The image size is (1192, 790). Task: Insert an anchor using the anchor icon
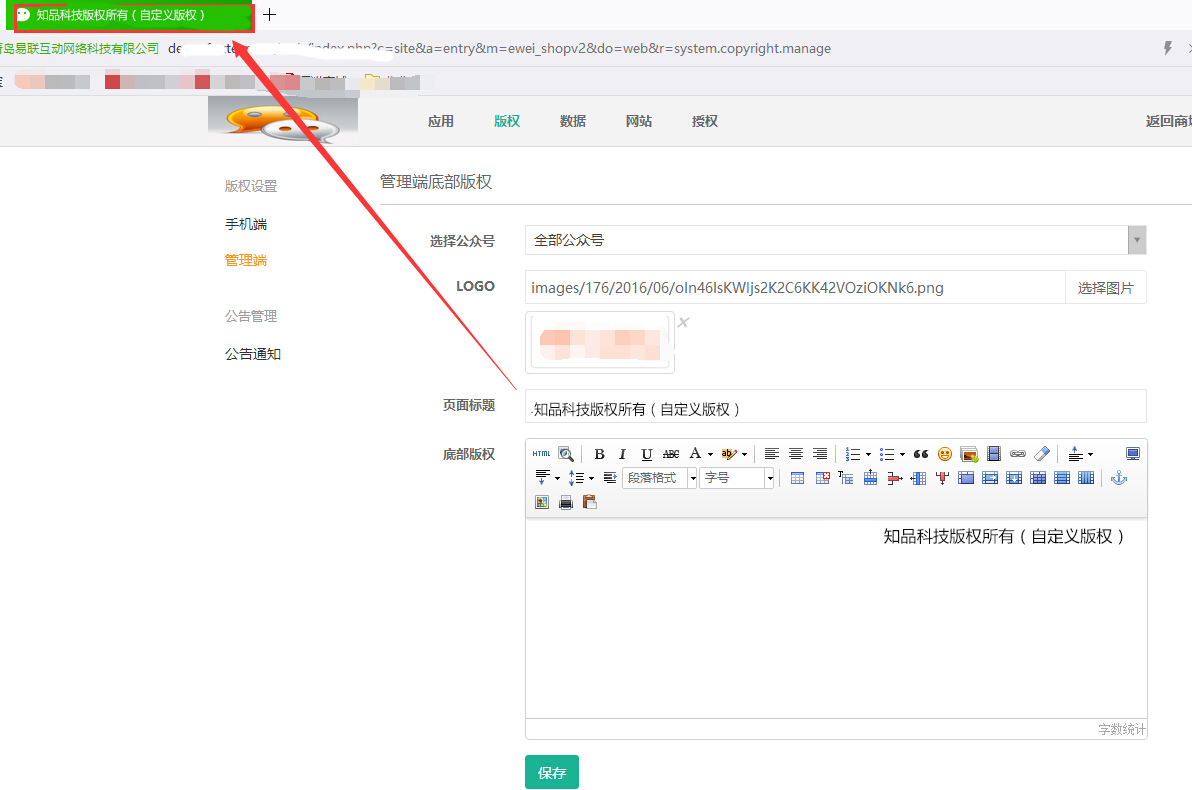coord(1119,478)
